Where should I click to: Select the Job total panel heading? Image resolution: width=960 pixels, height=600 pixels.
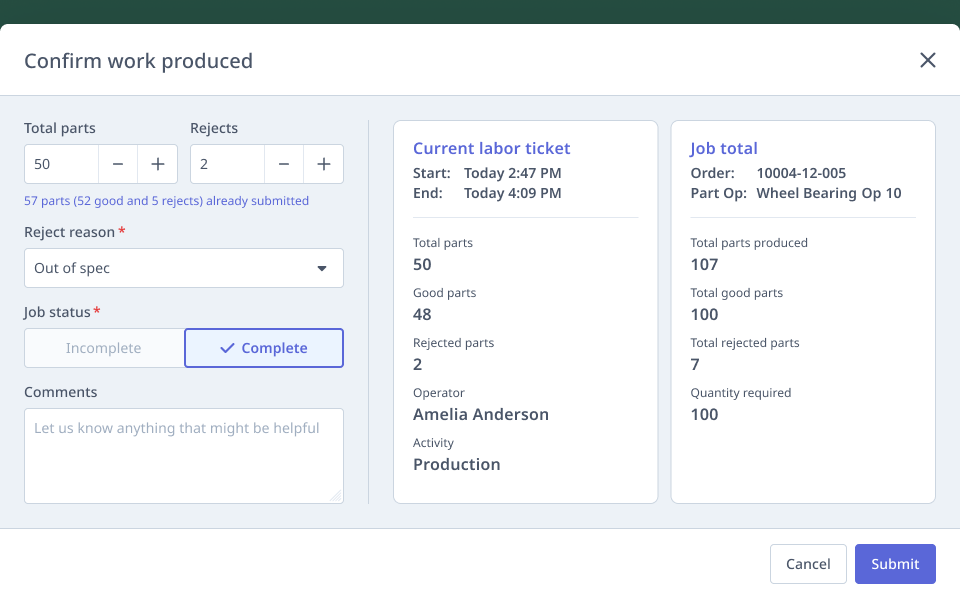coord(723,148)
